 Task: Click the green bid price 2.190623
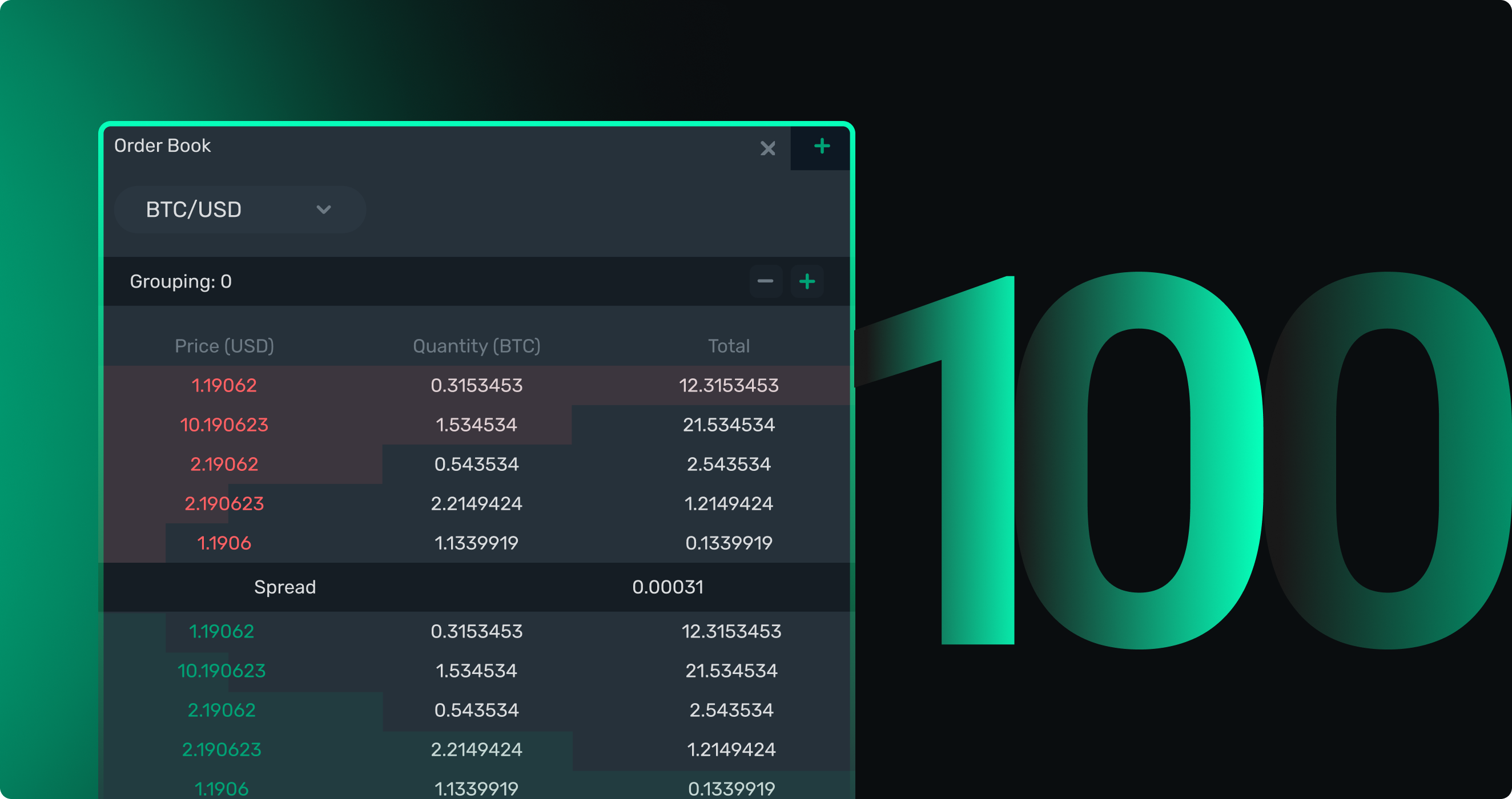[x=222, y=749]
